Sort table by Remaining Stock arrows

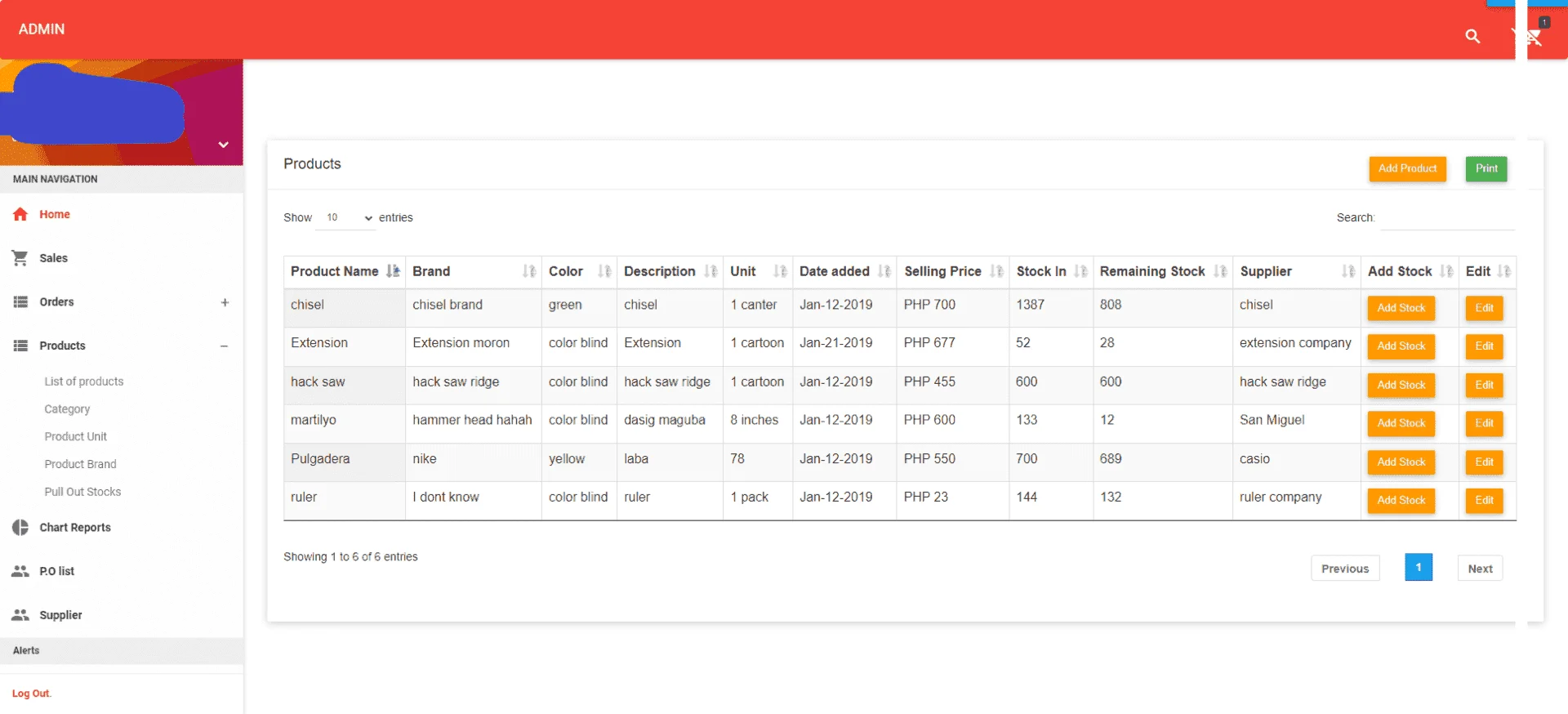(1220, 271)
